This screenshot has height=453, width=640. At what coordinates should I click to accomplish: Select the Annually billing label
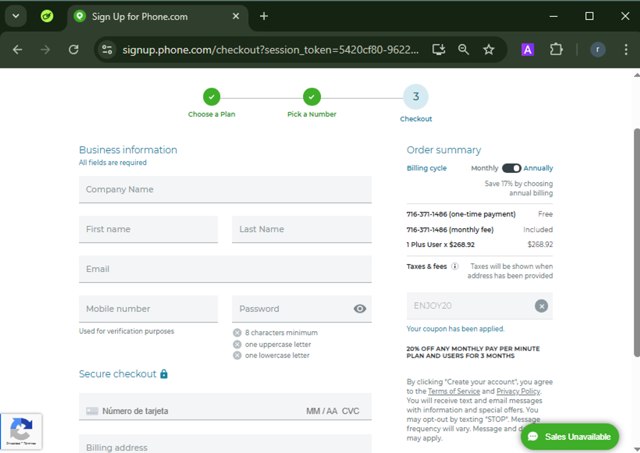point(538,168)
